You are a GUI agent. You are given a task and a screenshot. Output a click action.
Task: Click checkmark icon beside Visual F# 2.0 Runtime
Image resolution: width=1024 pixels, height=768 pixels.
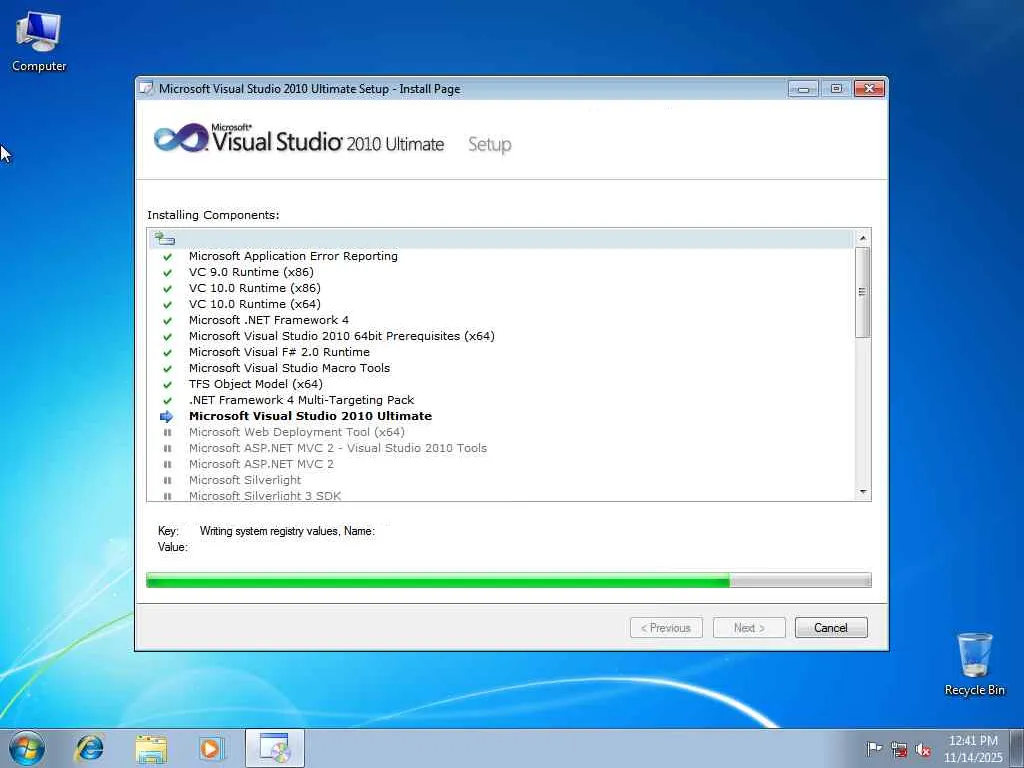(167, 353)
